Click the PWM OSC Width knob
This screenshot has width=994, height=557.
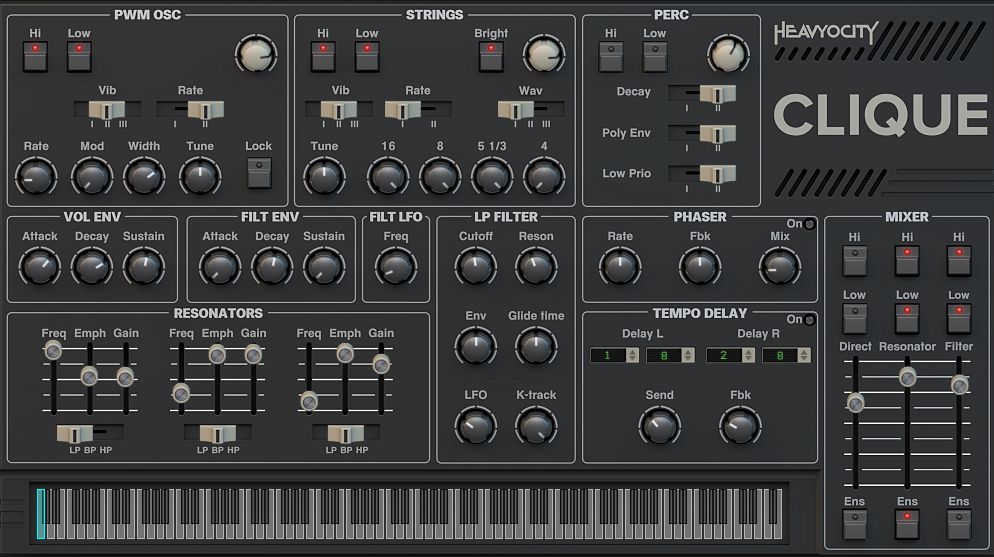[x=144, y=177]
